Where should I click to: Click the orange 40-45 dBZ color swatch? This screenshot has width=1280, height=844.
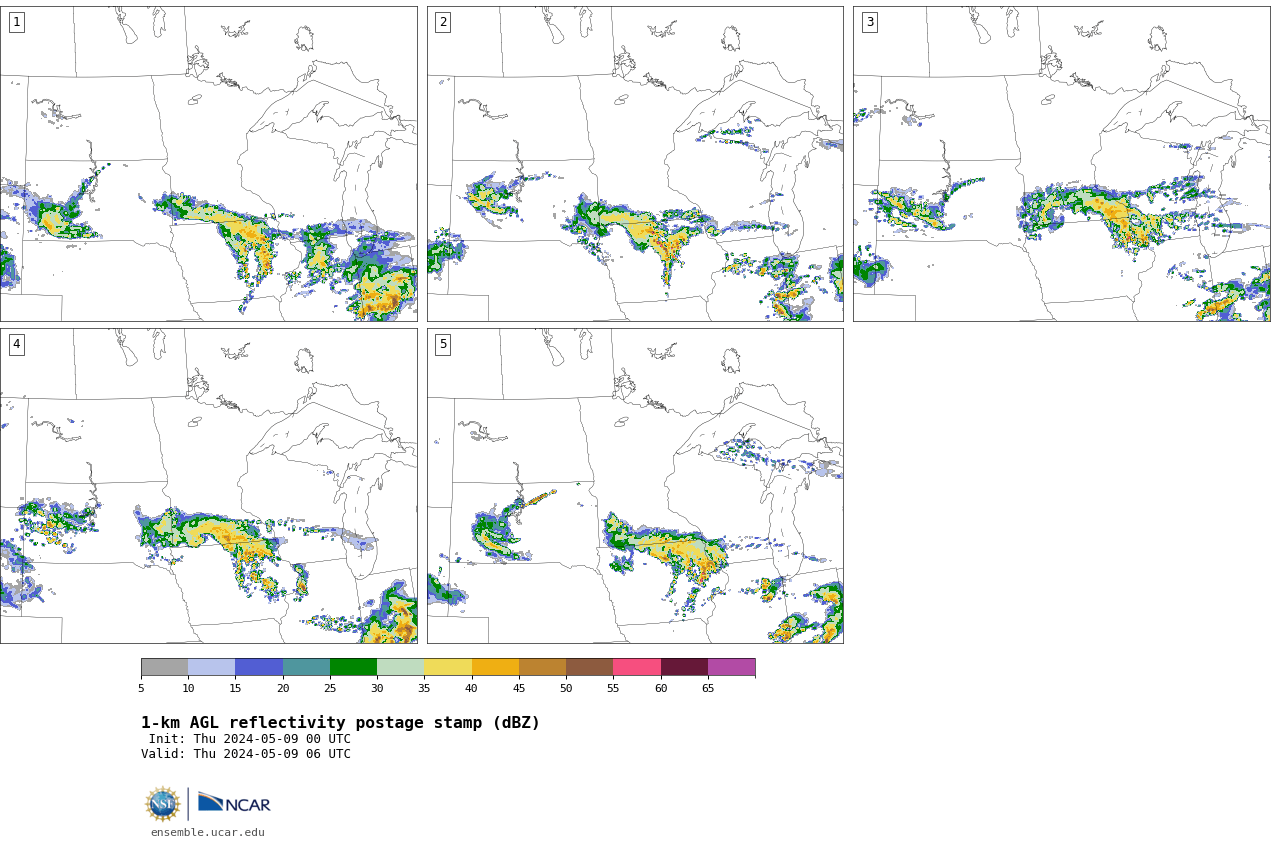pos(495,667)
